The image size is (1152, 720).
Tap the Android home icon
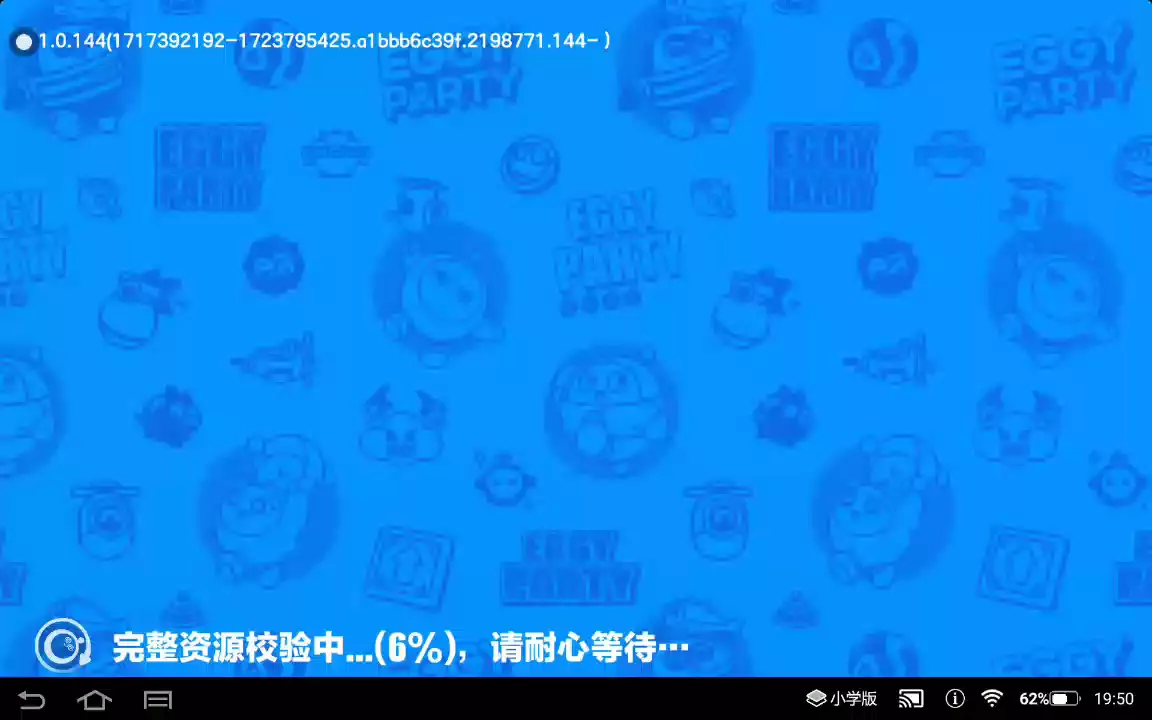95,699
